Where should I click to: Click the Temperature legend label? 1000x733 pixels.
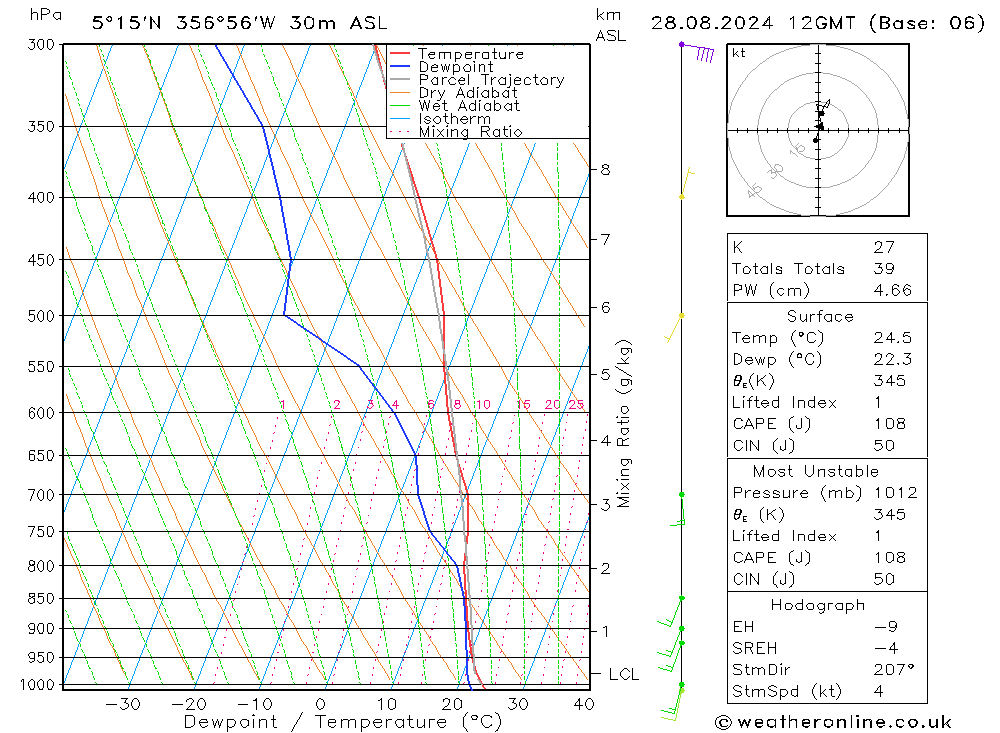pos(471,54)
